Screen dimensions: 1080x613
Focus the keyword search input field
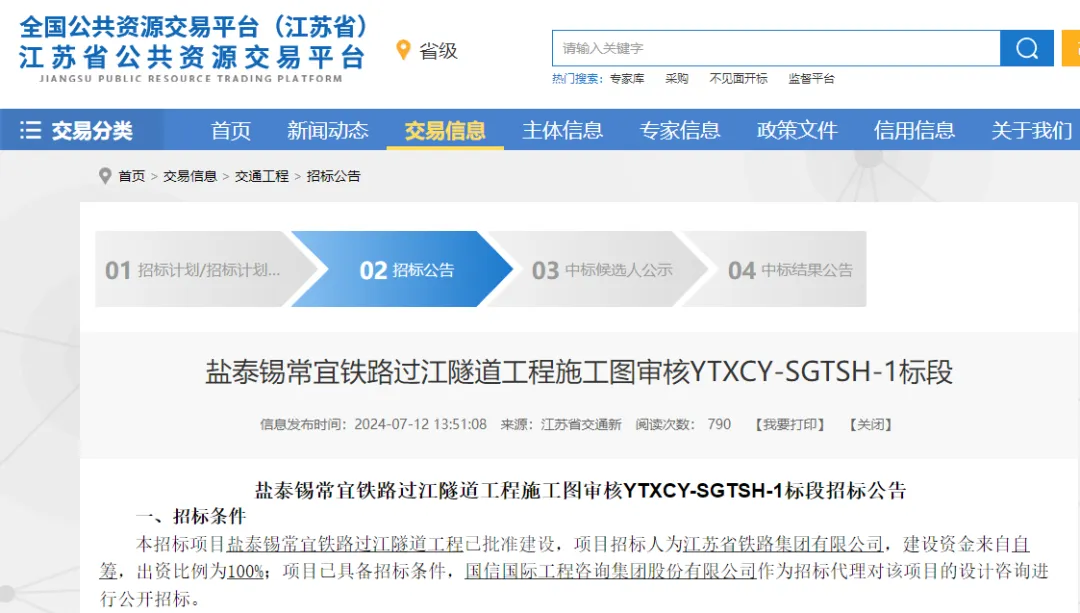775,48
